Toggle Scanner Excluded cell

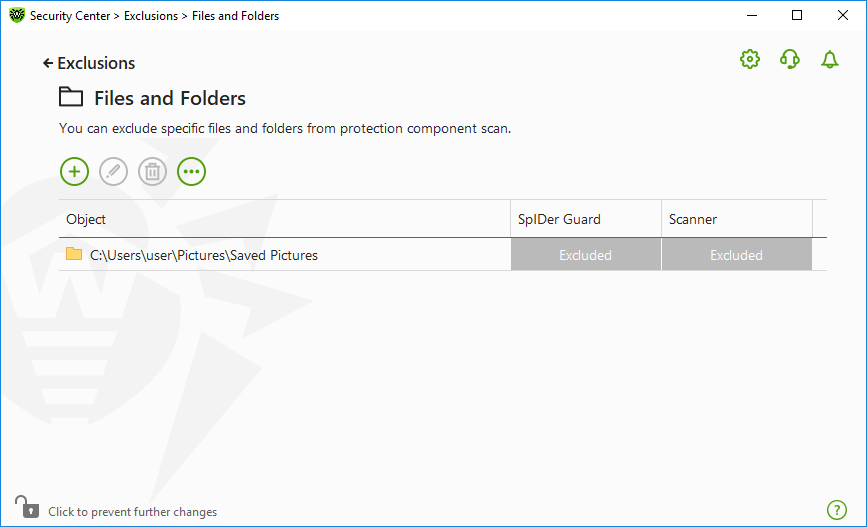pyautogui.click(x=737, y=255)
